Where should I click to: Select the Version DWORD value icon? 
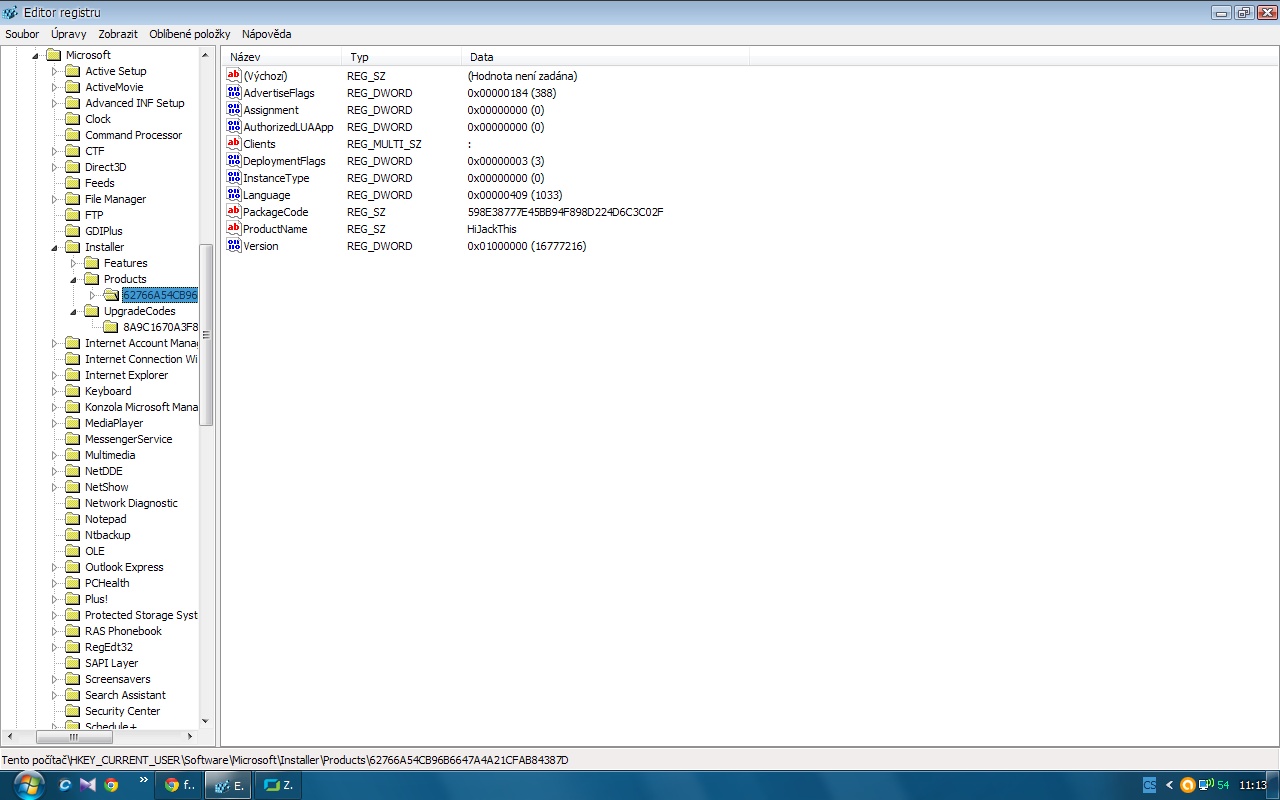click(x=234, y=245)
